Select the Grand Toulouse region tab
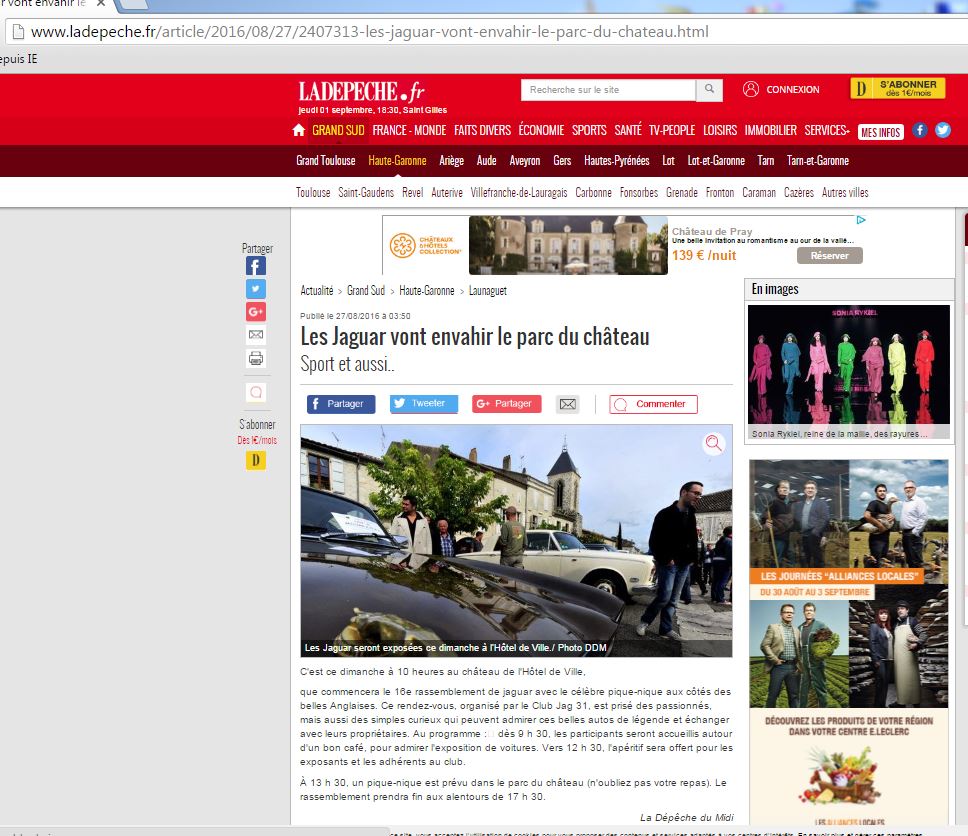Screen dimensions: 968x836 326,161
